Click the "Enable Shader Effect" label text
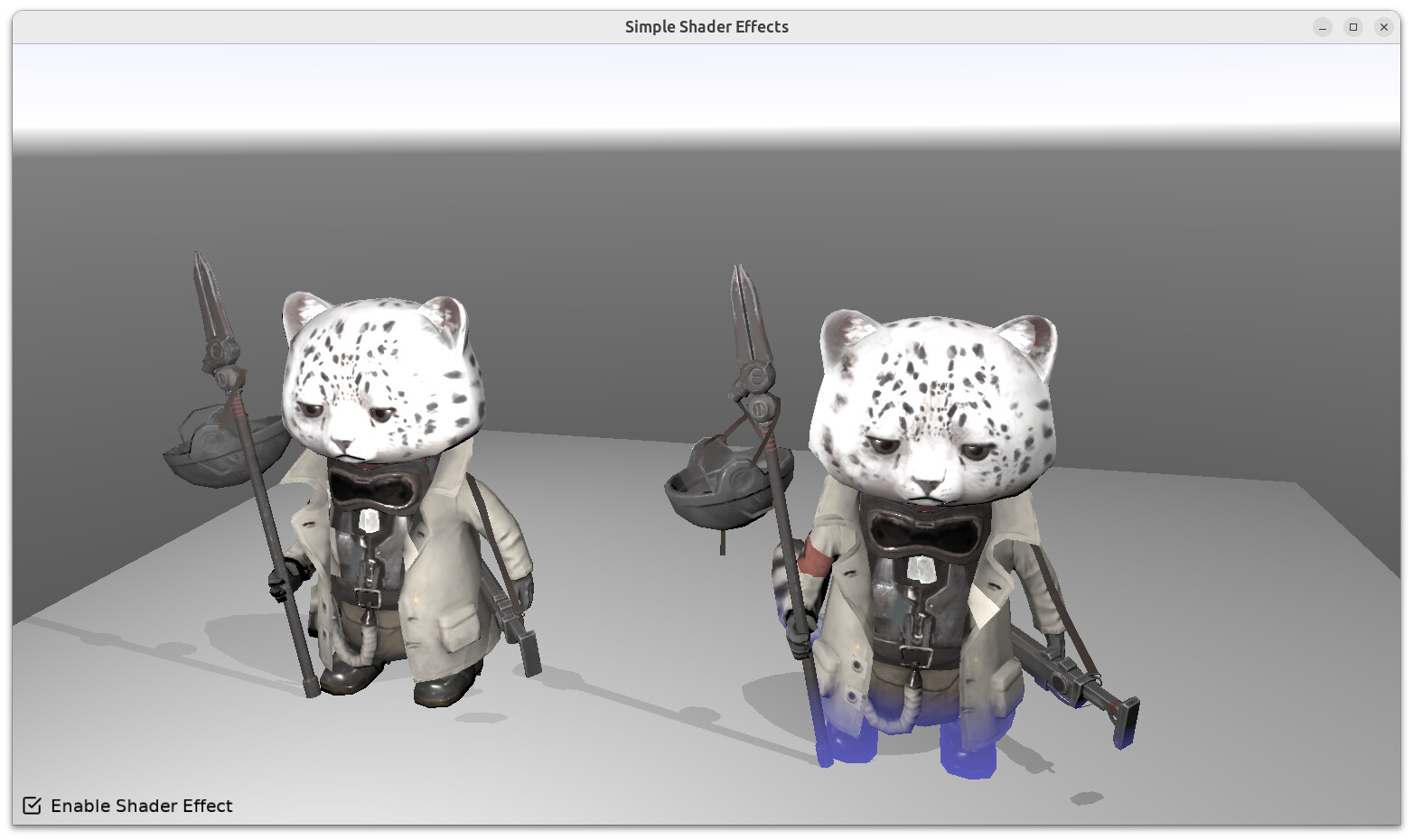The width and height of the screenshot is (1413, 840). [x=142, y=806]
